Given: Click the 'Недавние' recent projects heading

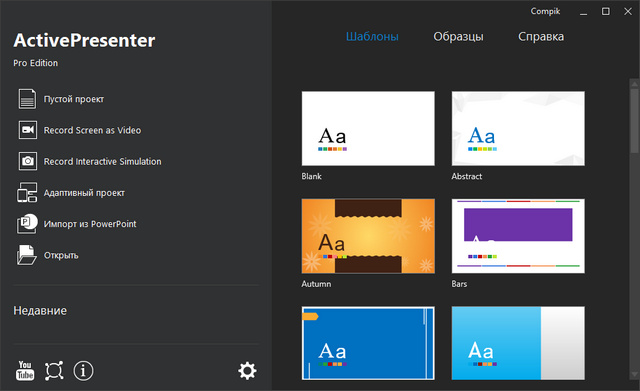Looking at the screenshot, I should (40, 311).
